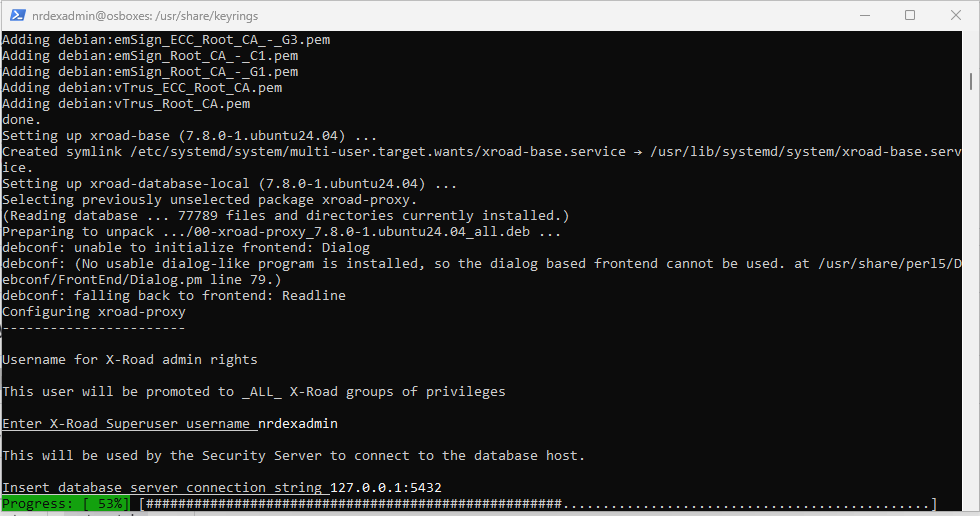Viewport: 980px width, 516px height.
Task: Click the dotted remaining progress bar section
Action: [x=746, y=504]
